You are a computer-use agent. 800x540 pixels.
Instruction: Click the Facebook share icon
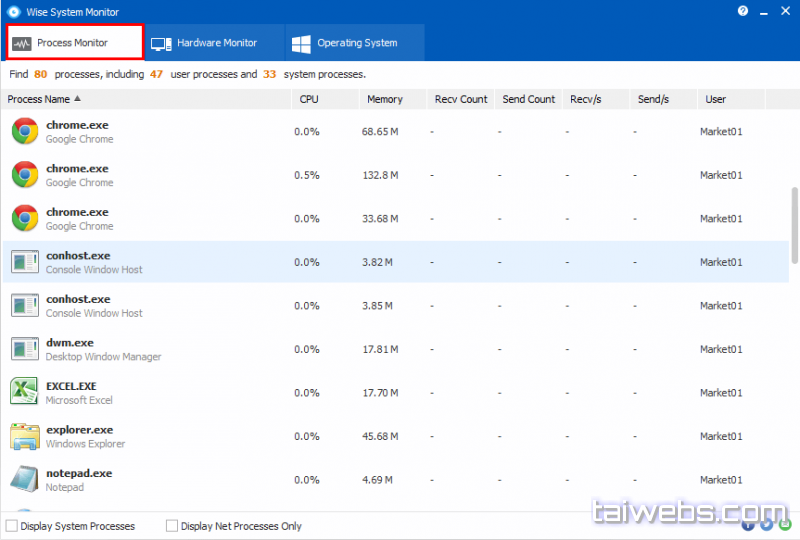click(x=749, y=523)
